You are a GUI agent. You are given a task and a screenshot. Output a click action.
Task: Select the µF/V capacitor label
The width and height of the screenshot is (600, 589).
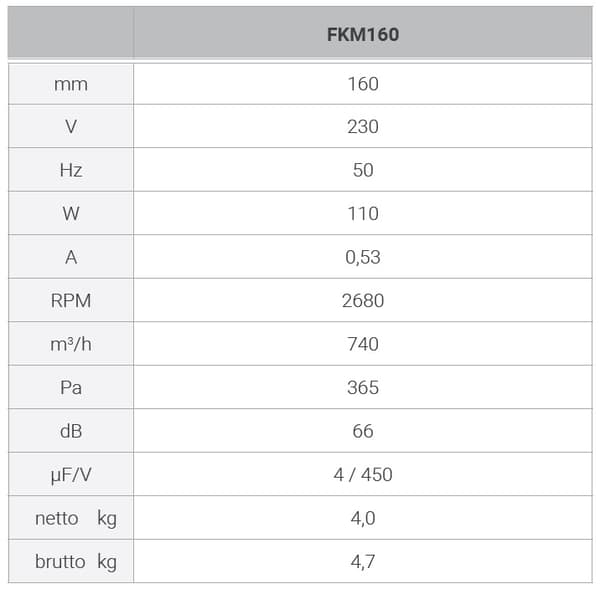[x=71, y=475]
